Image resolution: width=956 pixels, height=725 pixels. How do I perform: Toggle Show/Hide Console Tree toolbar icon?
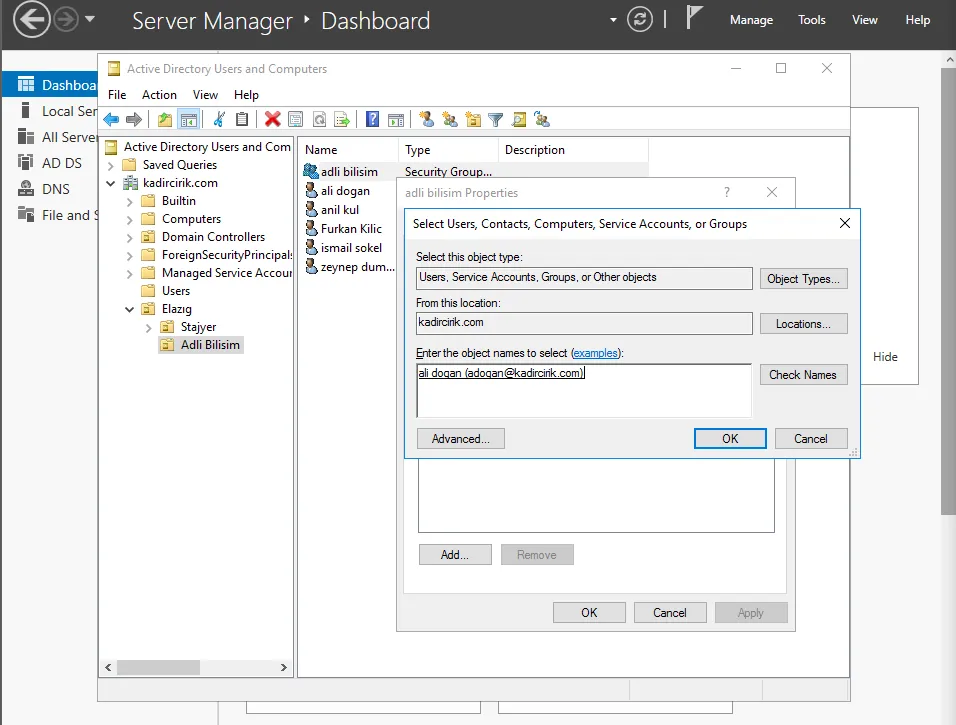click(189, 120)
